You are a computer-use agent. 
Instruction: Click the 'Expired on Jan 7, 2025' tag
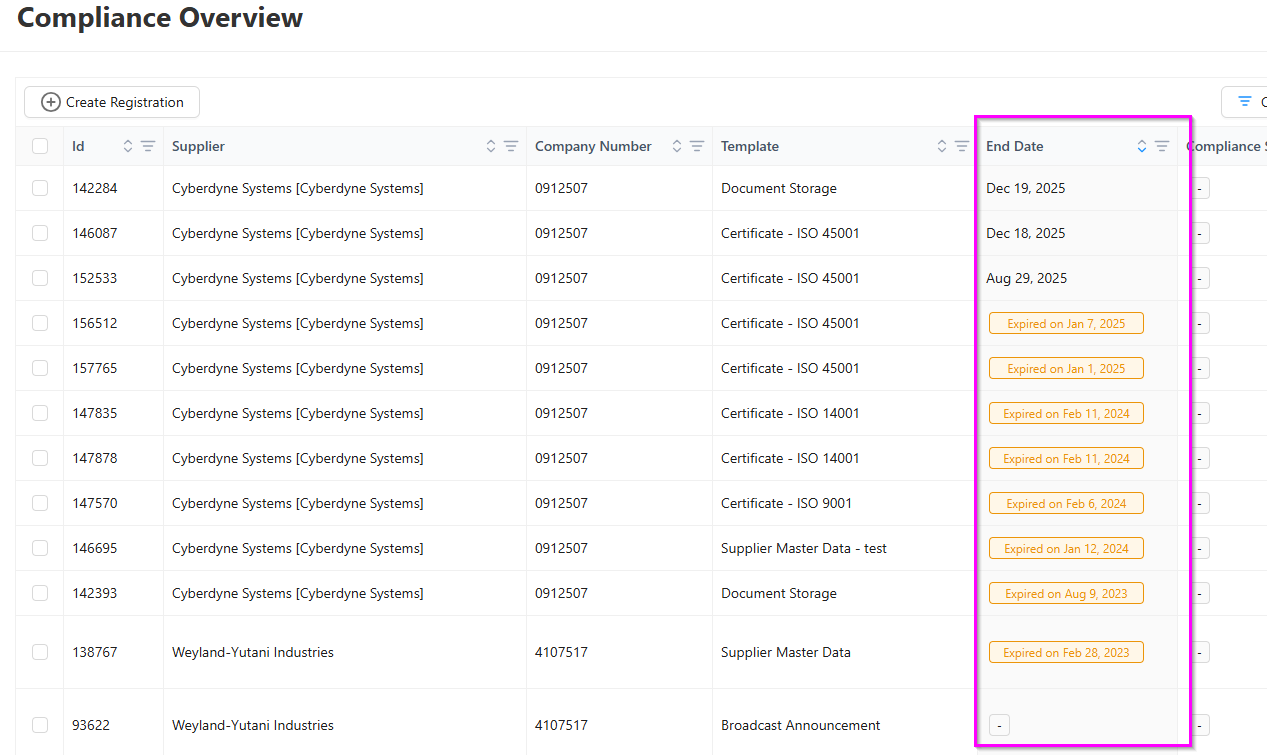1066,323
